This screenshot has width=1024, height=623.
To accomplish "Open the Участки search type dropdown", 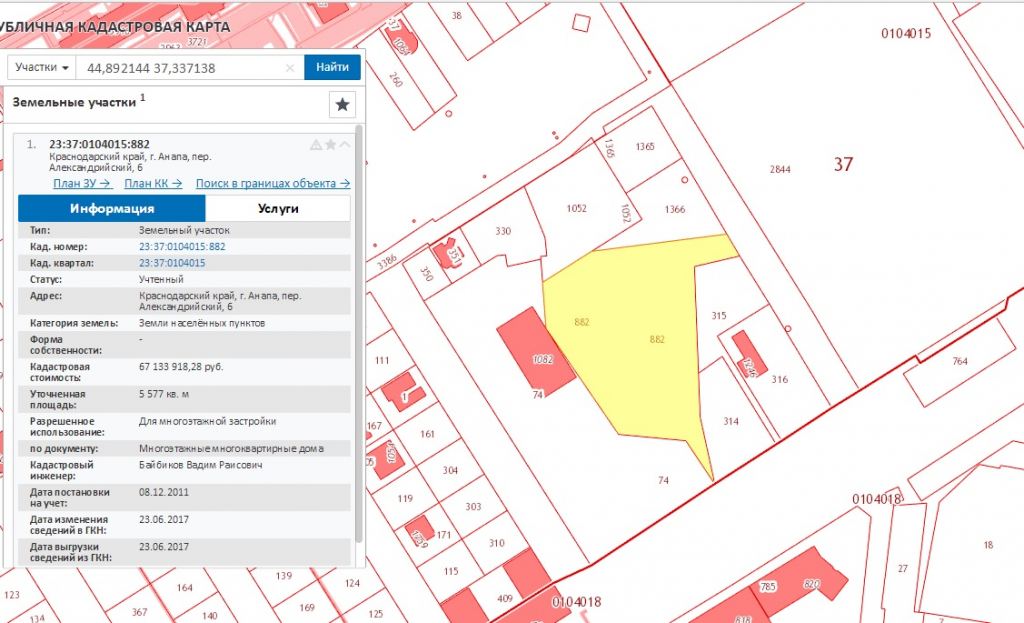I will (x=42, y=67).
